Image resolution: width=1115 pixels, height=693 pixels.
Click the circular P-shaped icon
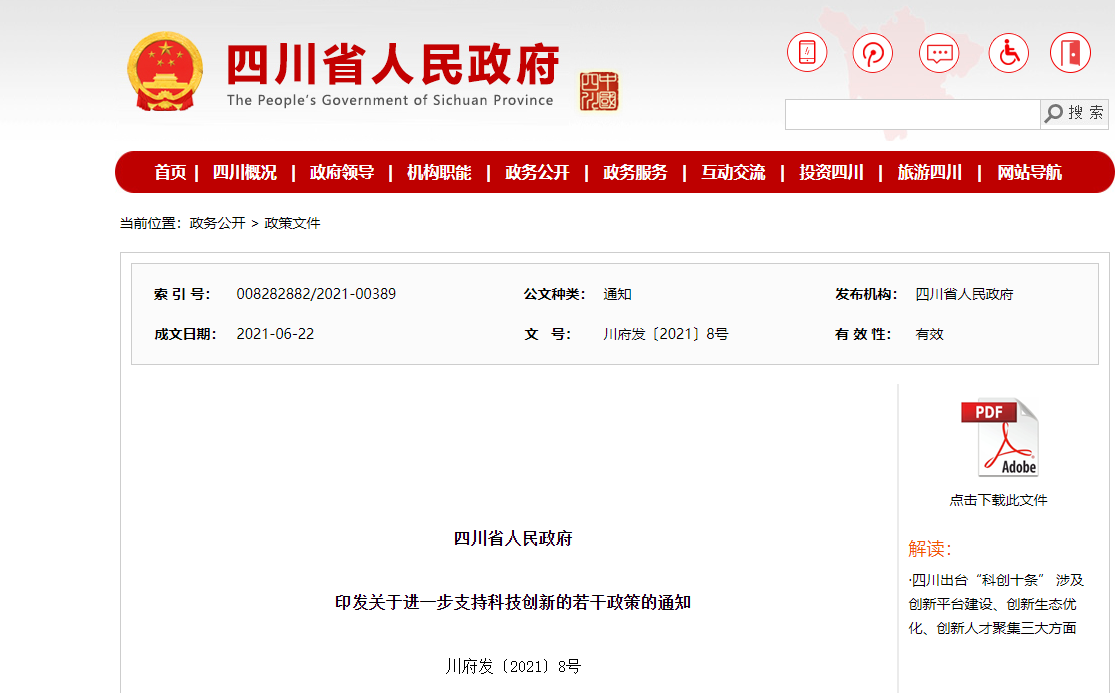pos(872,52)
